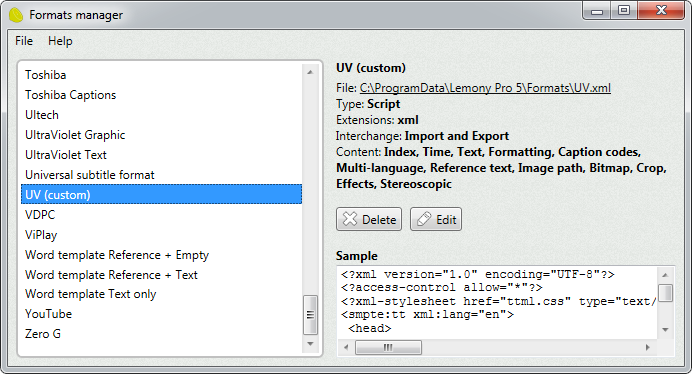
Task: Select the UV (custom) format
Action: tap(162, 194)
